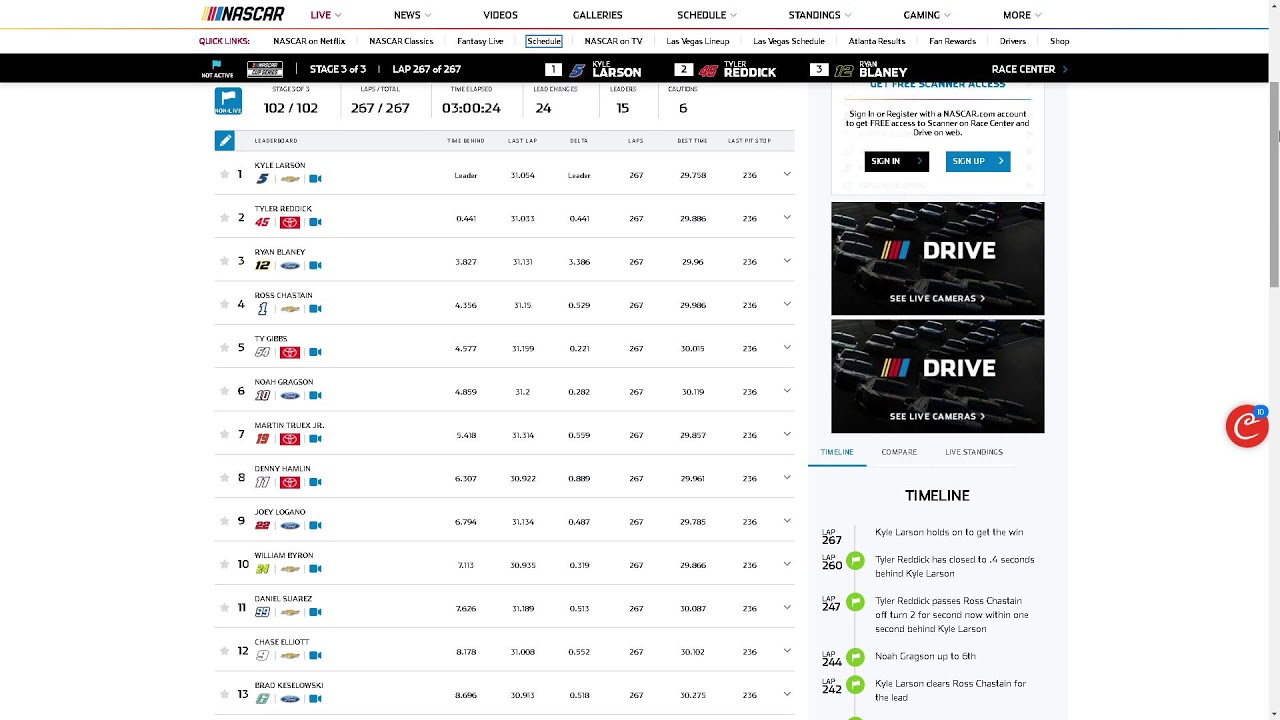Favorite Martin Truex Jr. with the star
This screenshot has height=720, width=1280.
[x=224, y=434]
